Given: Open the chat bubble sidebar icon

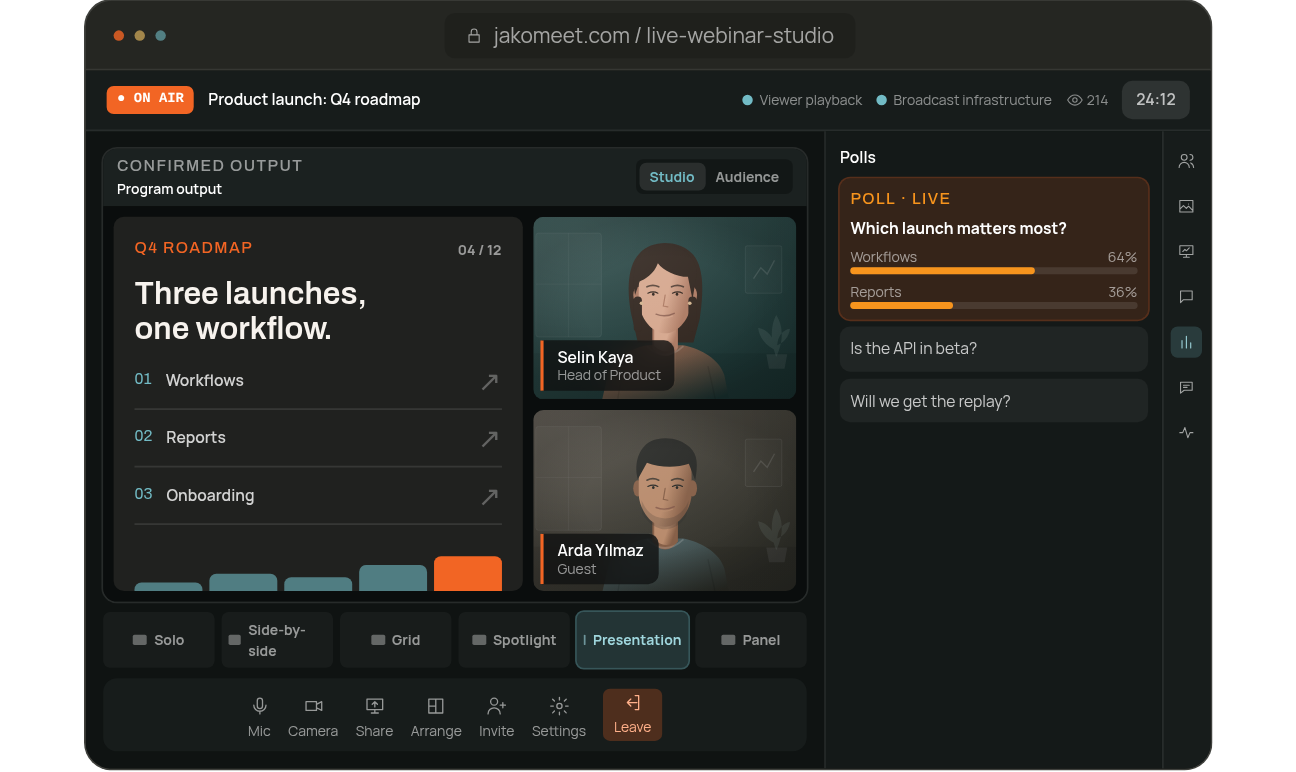Looking at the screenshot, I should [x=1186, y=297].
